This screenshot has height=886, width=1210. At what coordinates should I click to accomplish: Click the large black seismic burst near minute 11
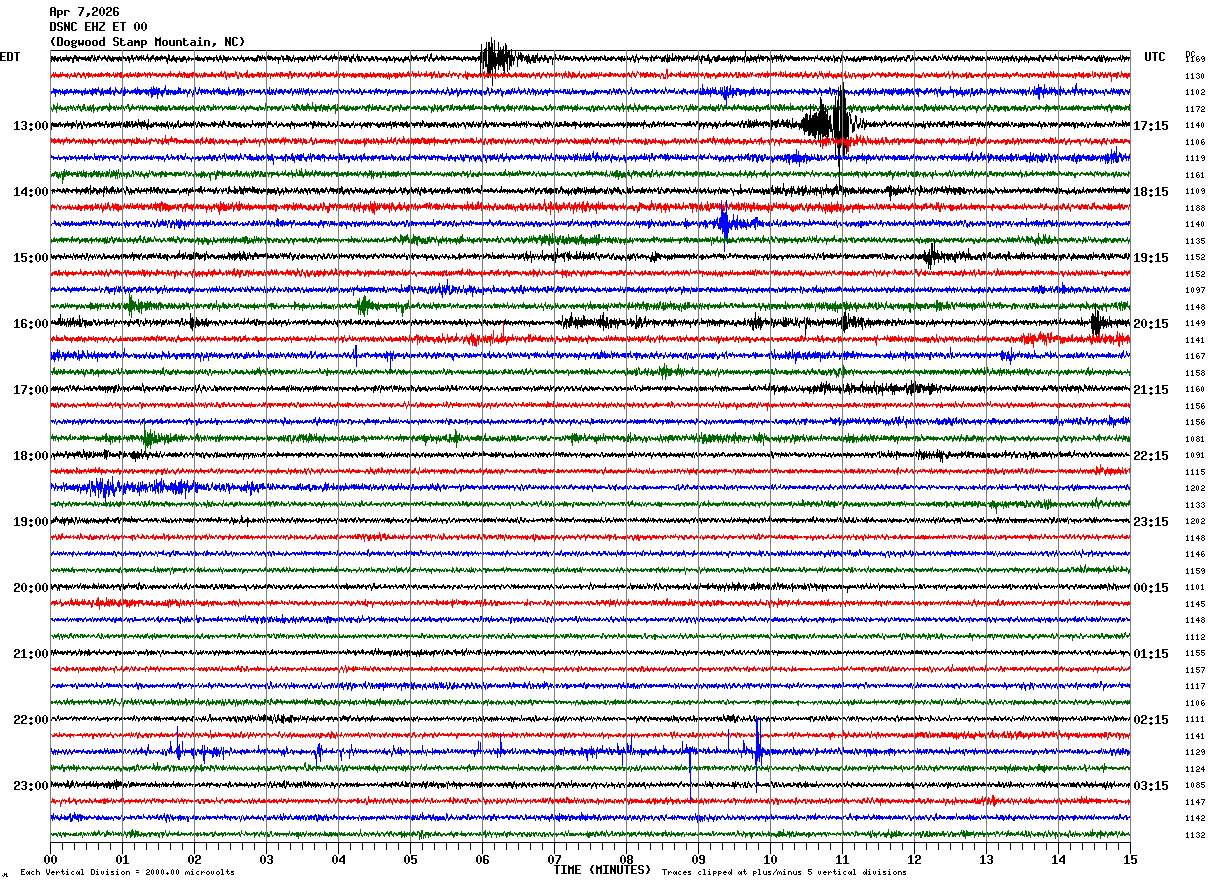829,120
